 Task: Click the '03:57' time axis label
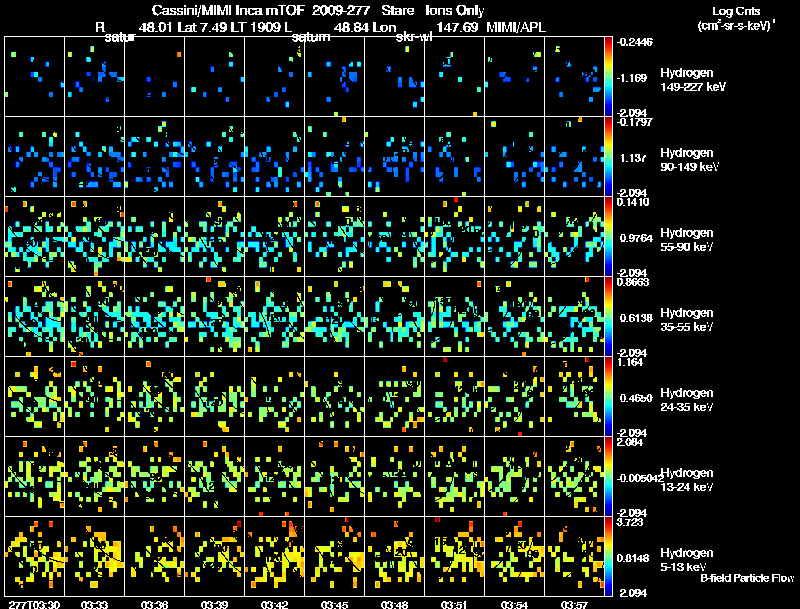[x=574, y=604]
